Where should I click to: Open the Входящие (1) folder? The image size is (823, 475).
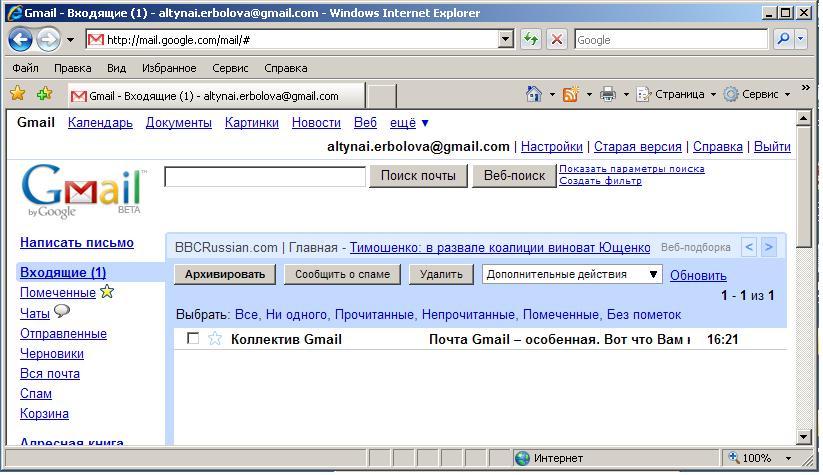63,273
